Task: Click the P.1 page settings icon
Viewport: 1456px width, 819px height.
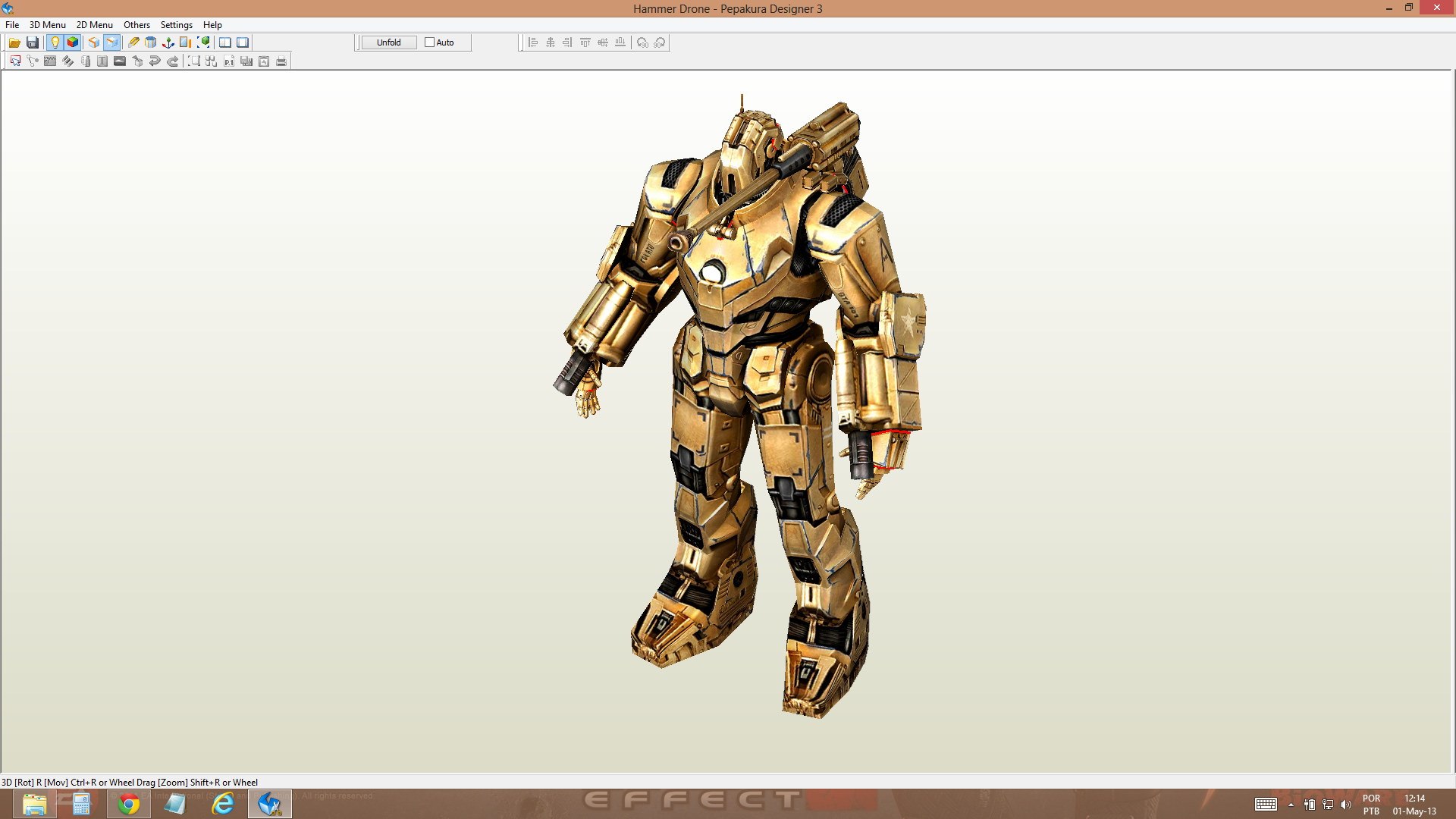Action: pos(229,61)
